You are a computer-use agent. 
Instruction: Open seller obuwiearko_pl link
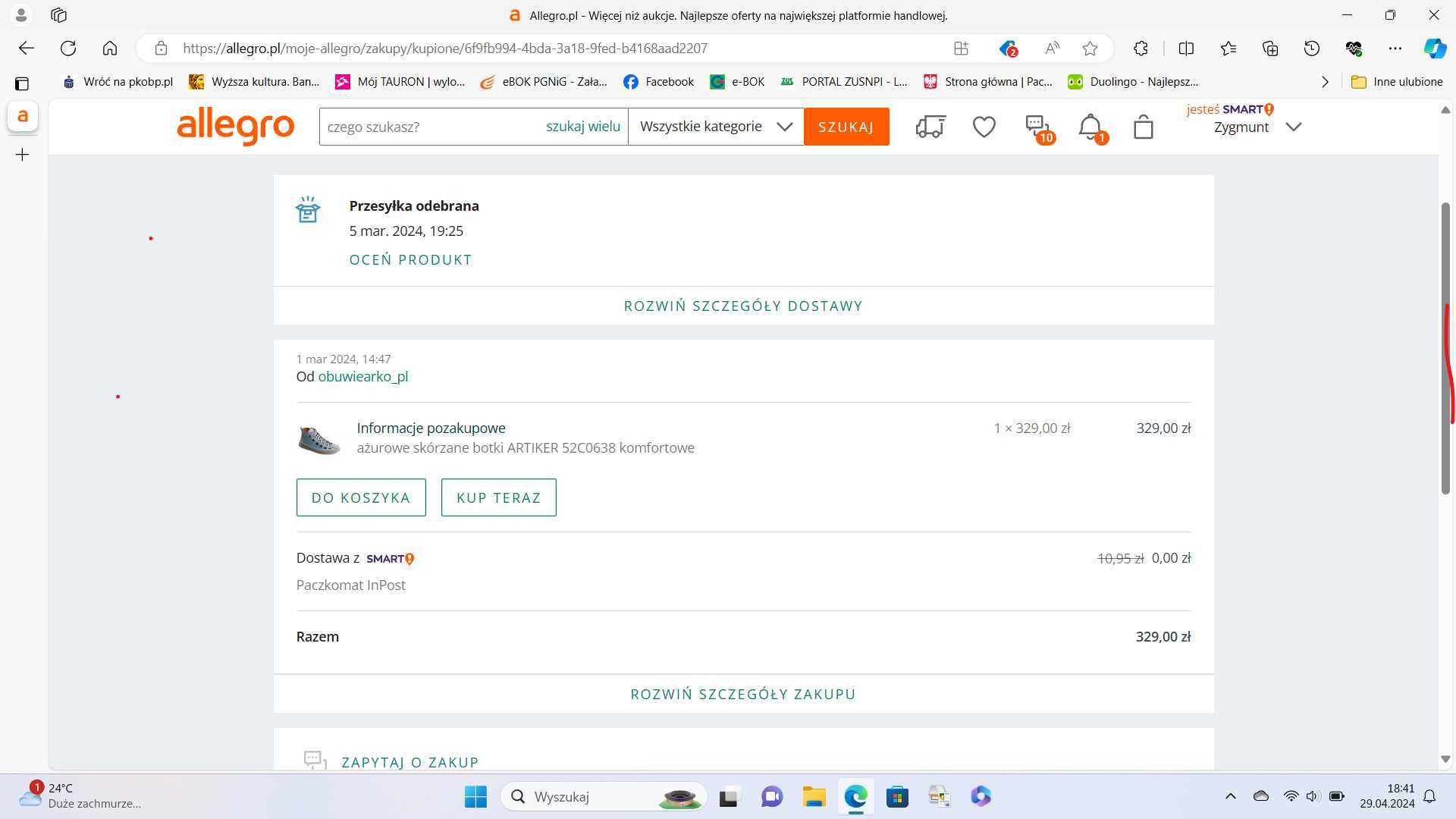pos(363,376)
